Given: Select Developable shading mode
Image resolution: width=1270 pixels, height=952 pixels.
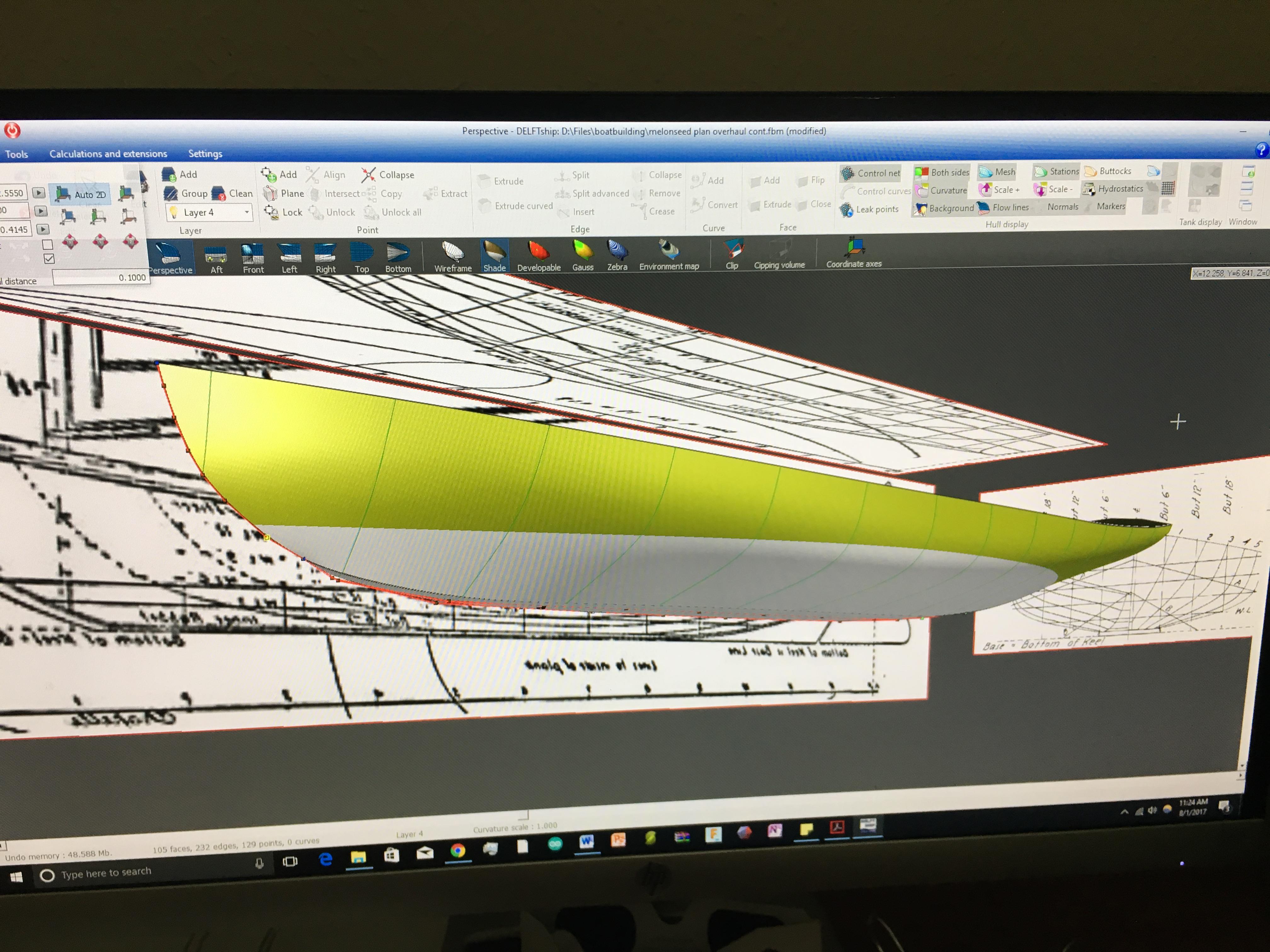Looking at the screenshot, I should click(x=539, y=257).
